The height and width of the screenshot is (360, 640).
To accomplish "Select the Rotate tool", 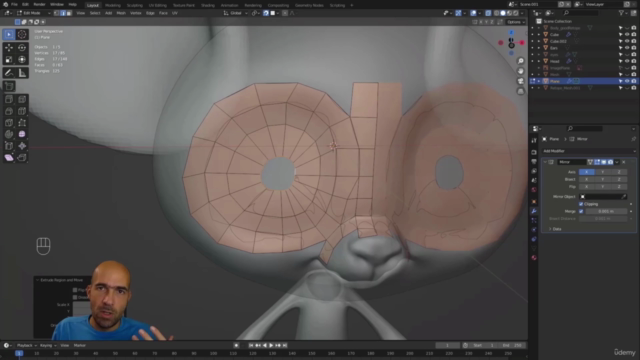I will 22,48.
